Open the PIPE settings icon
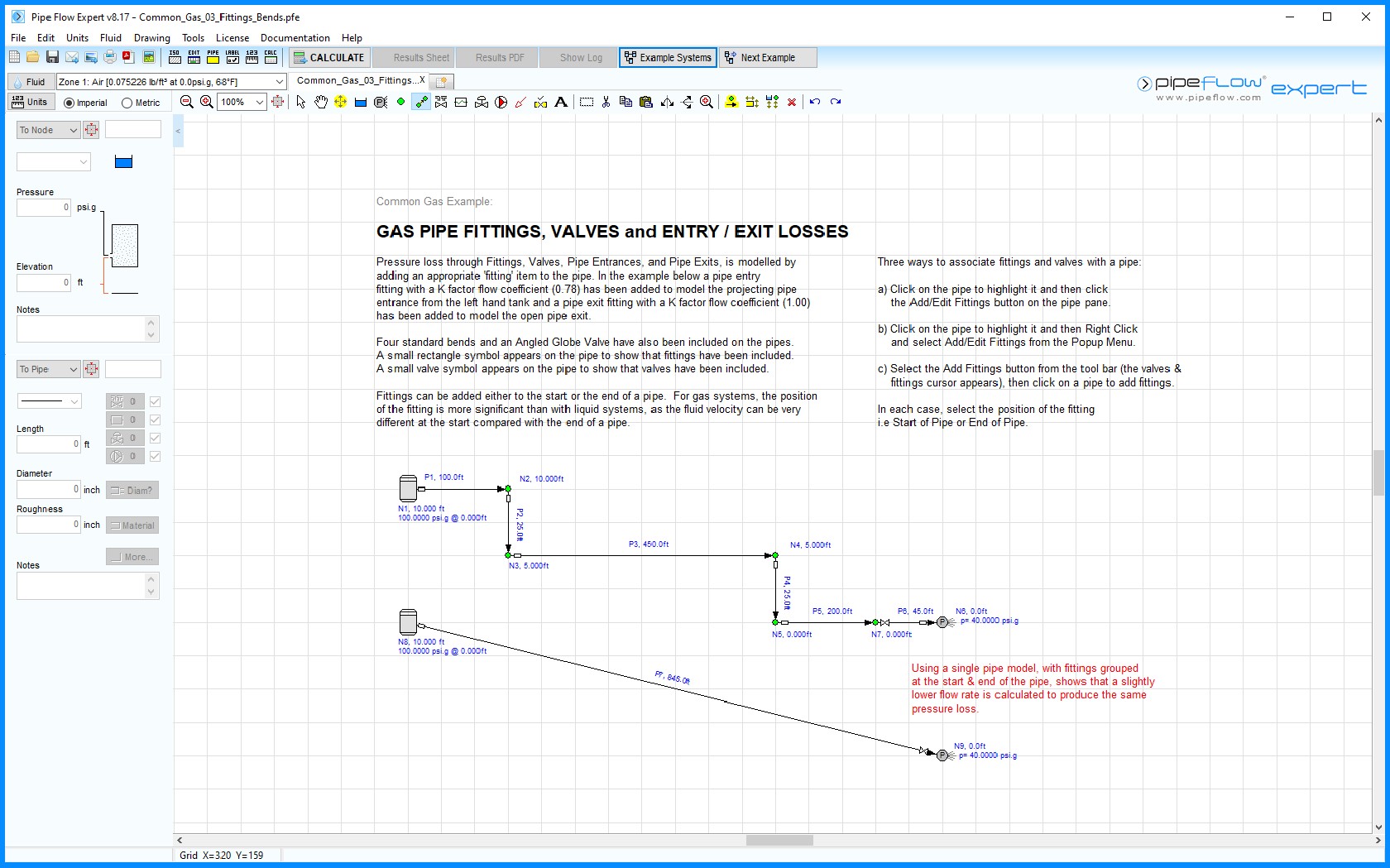Viewport: 1390px width, 868px height. coord(213,57)
